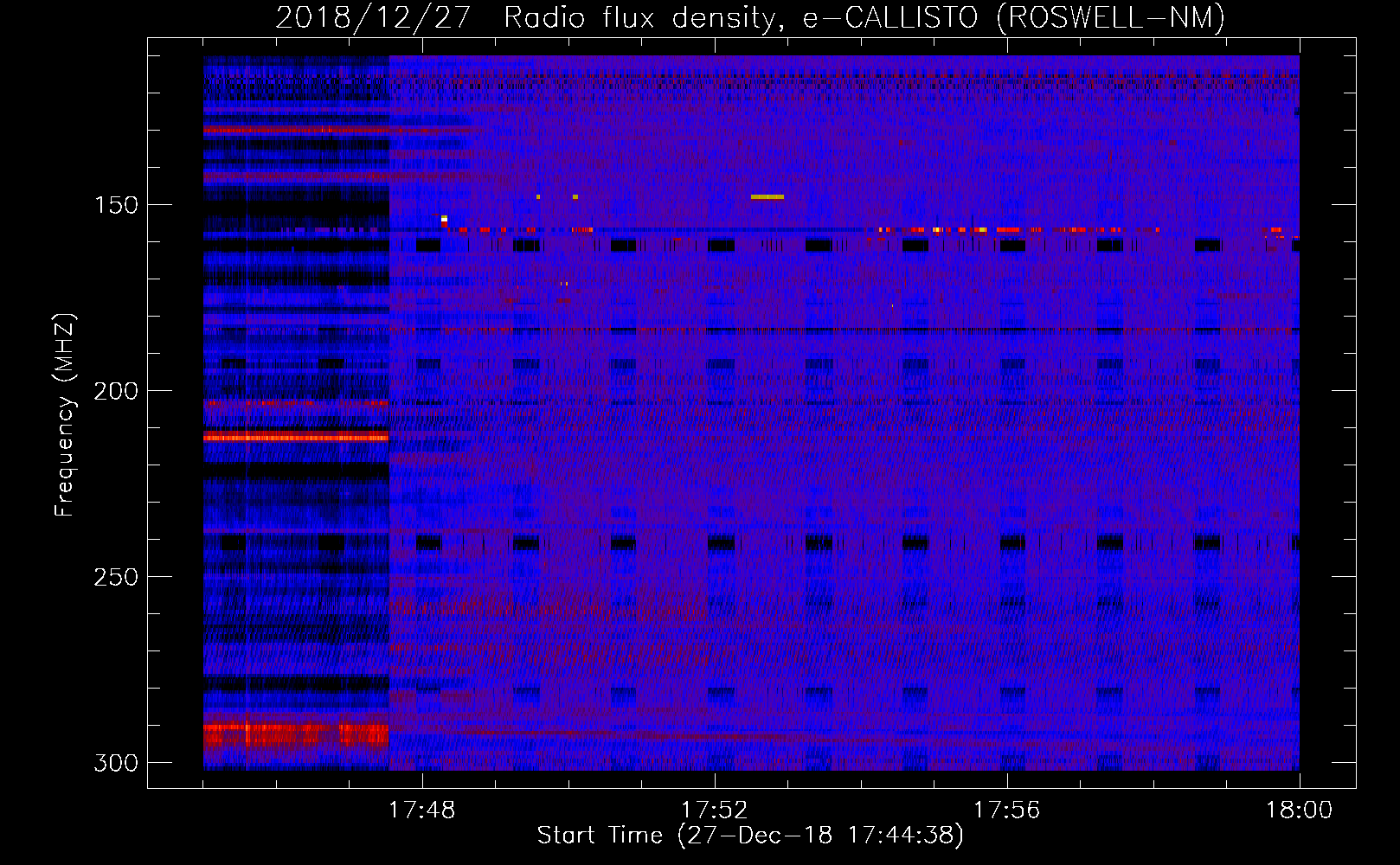The image size is (1400, 865).
Task: Click the plot title 'Radio flux density, e-CALLISTO (ROSWELL-NM)'
Action: 864,17
